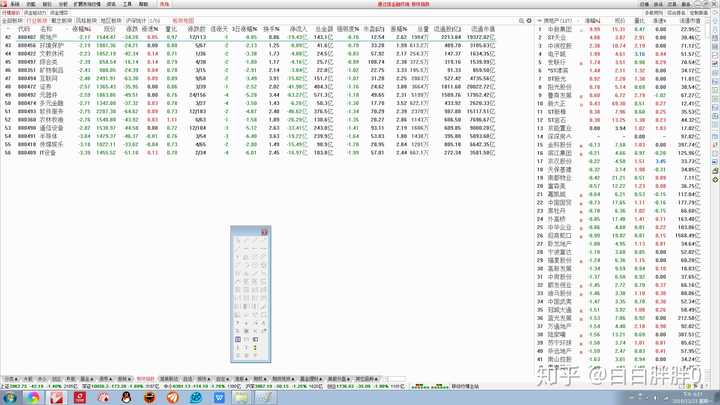Open the settings gear icon beside search
The height and width of the screenshot is (405, 720).
[529, 21]
